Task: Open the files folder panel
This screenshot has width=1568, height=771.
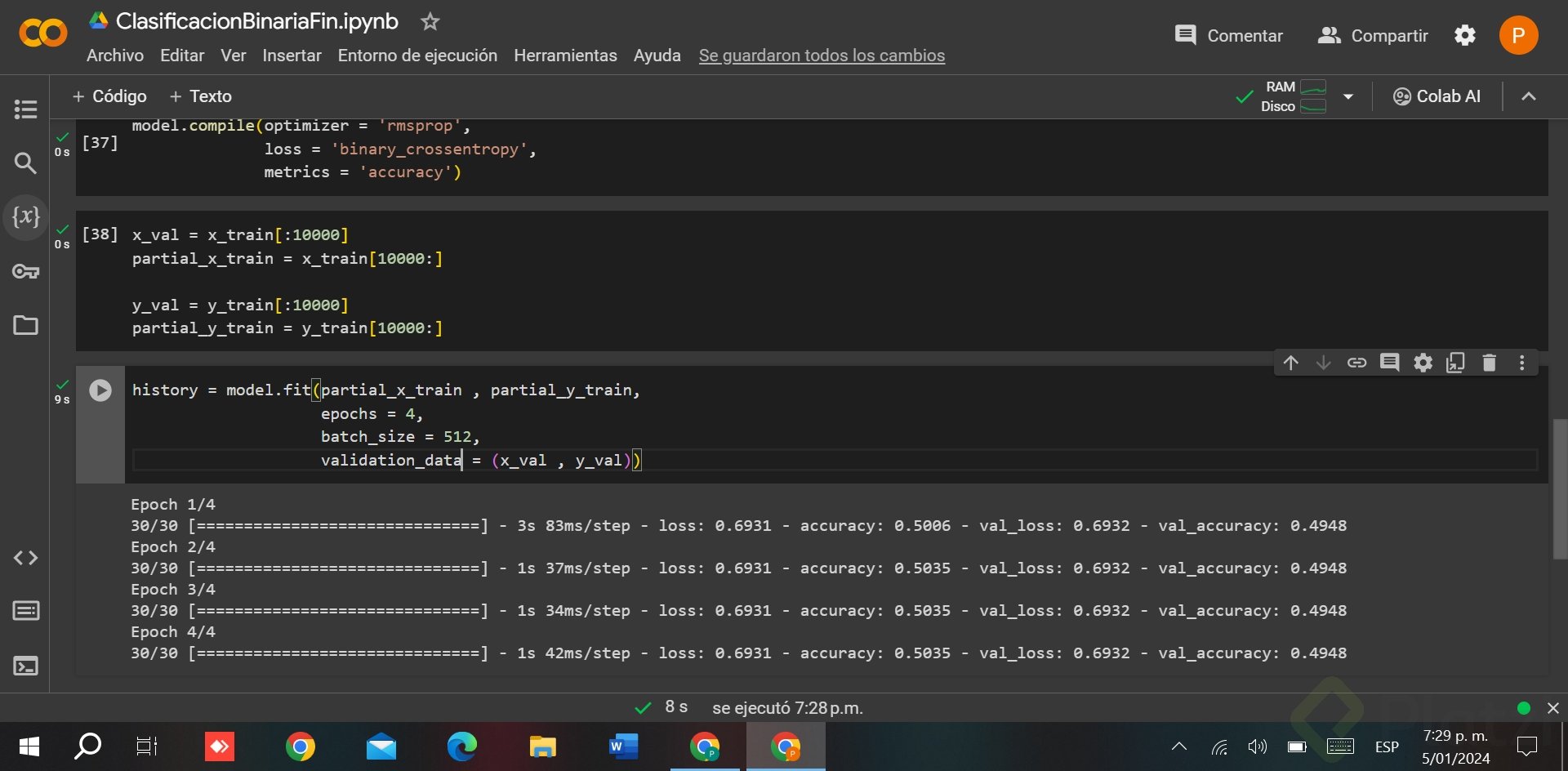Action: [x=25, y=325]
